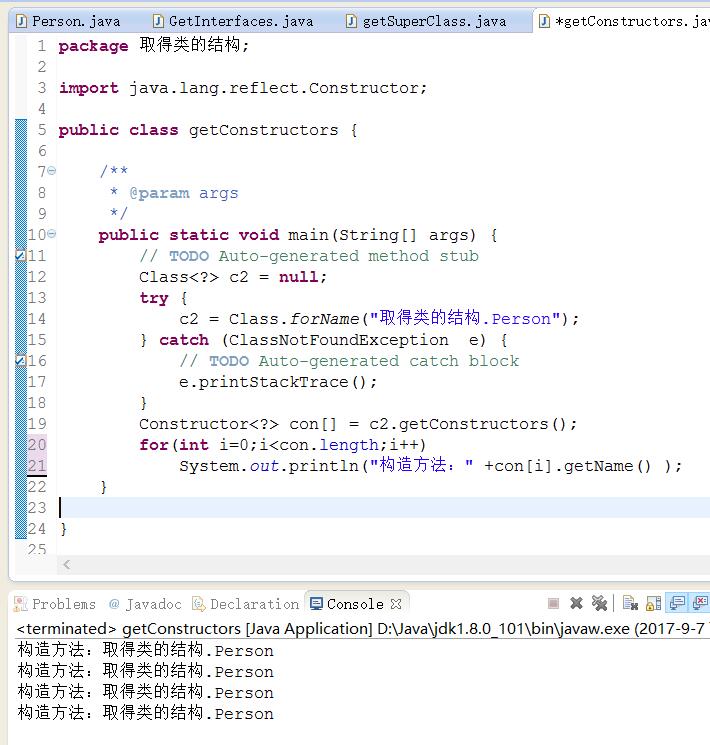Click the TODO task marker on line 11
The width and height of the screenshot is (710, 745).
pos(20,256)
